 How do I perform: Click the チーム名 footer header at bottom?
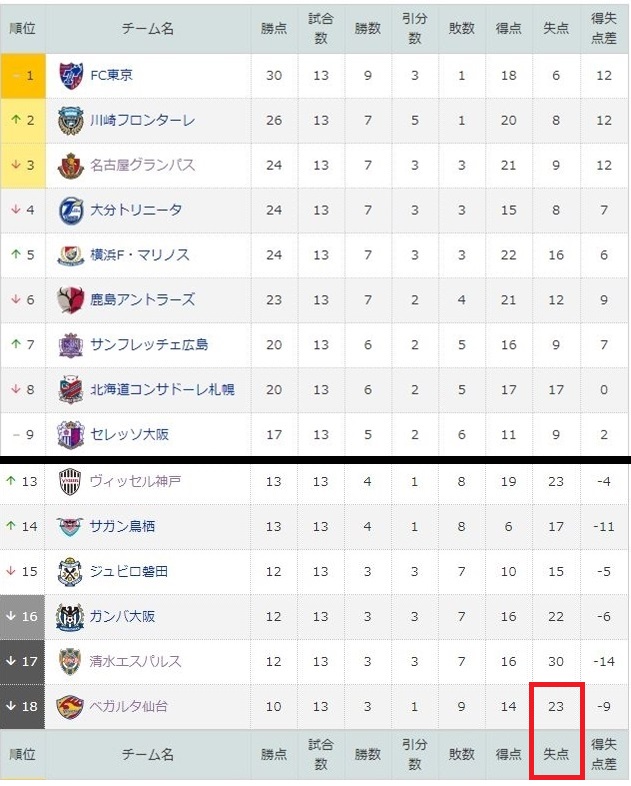point(148,755)
